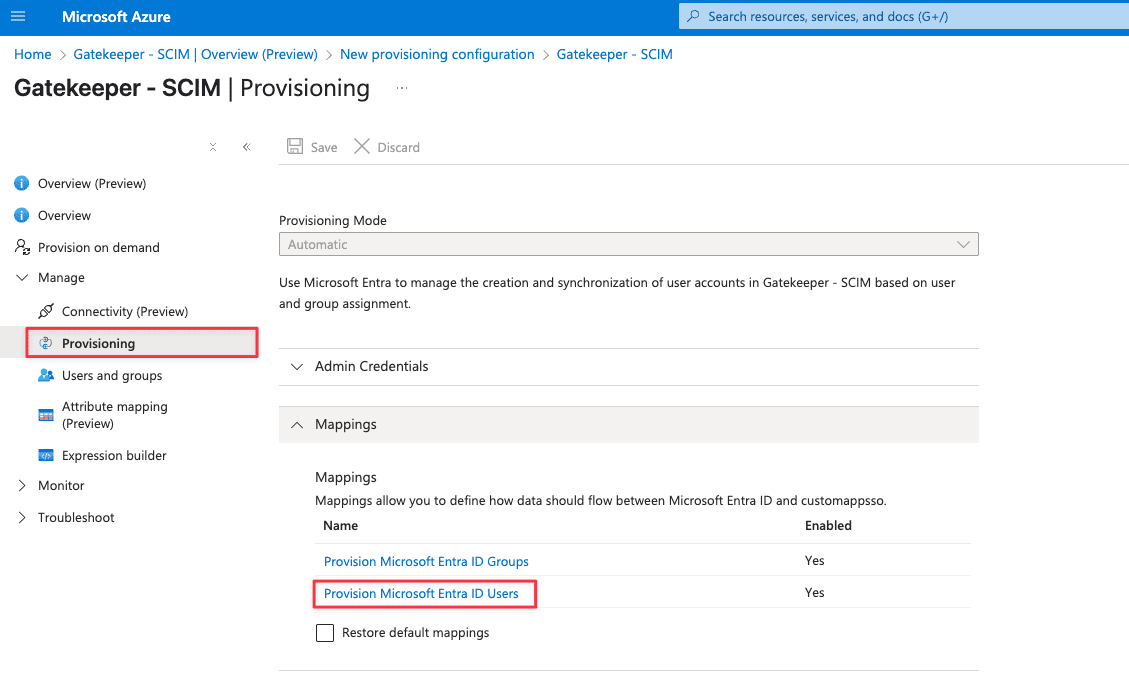Open the portal hamburger menu
1129x691 pixels.
tap(17, 16)
